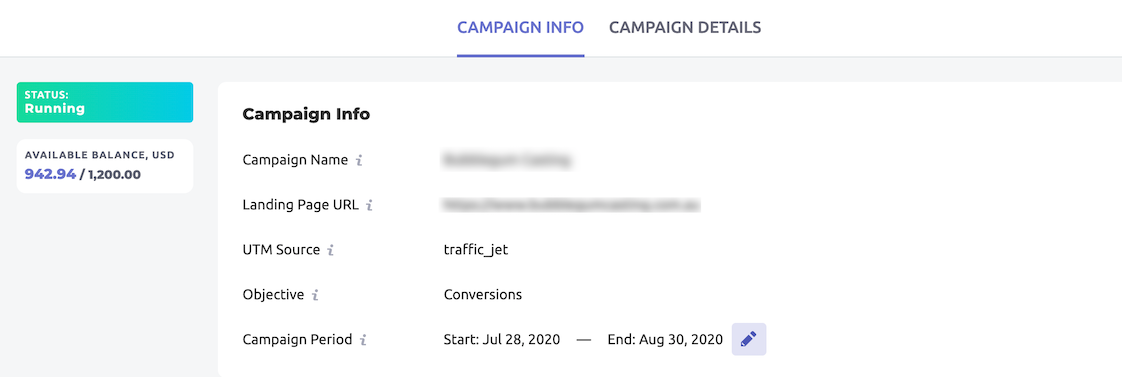The height and width of the screenshot is (377, 1122).
Task: Open the blurred landing page URL
Action: tap(571, 205)
